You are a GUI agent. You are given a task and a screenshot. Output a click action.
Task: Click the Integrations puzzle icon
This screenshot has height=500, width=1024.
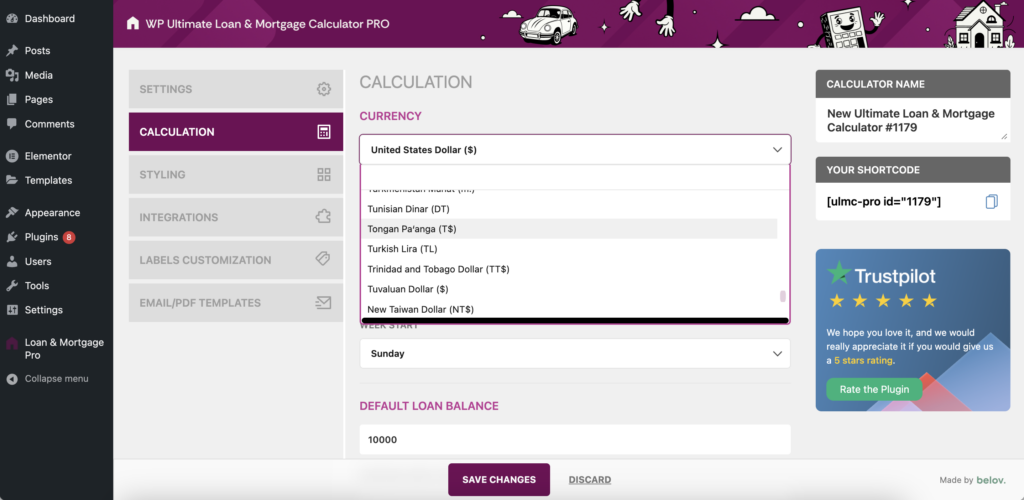click(323, 217)
